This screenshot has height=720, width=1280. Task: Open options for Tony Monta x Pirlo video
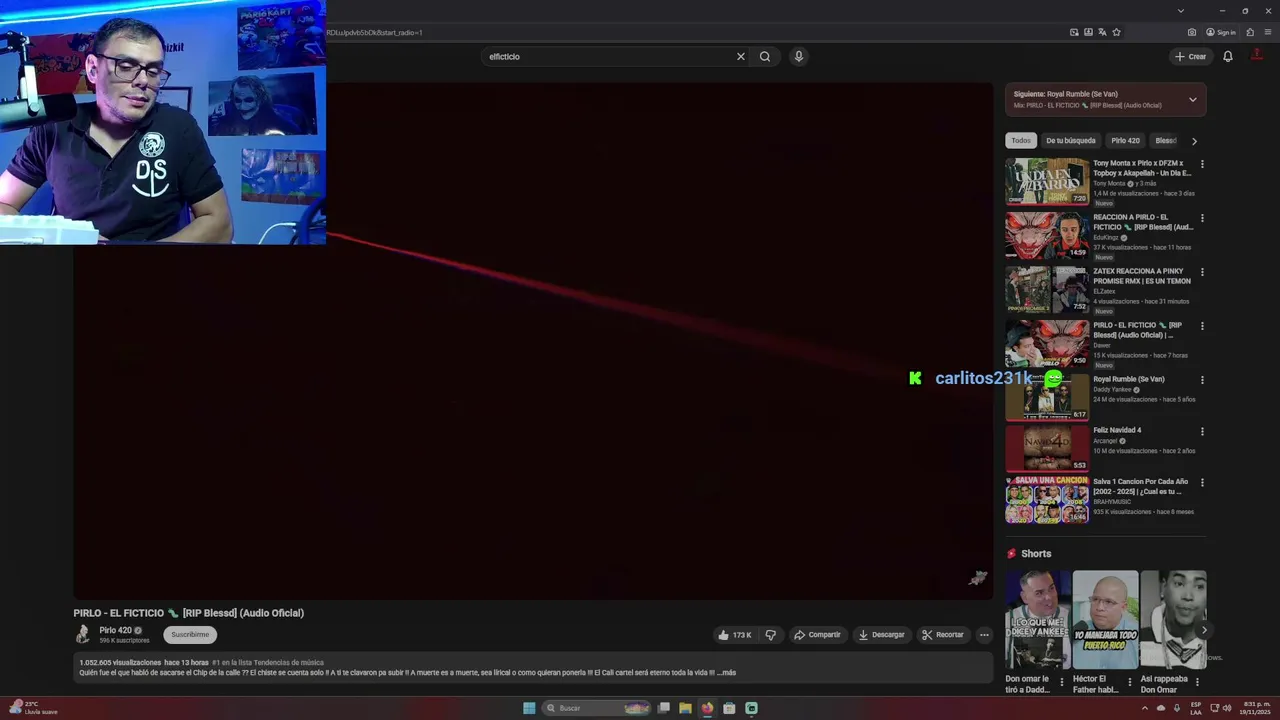point(1202,164)
